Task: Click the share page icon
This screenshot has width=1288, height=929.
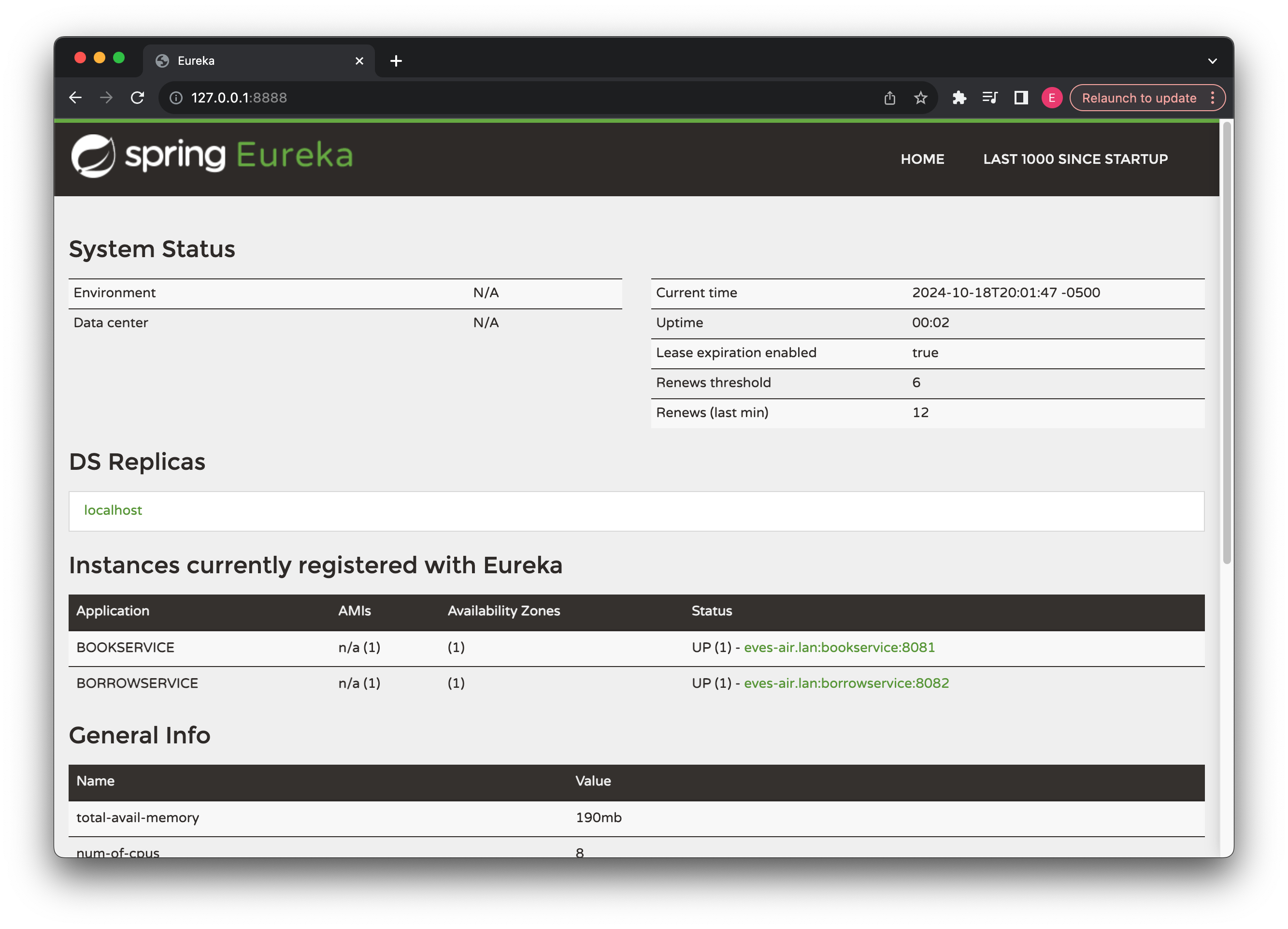Action: click(x=889, y=98)
